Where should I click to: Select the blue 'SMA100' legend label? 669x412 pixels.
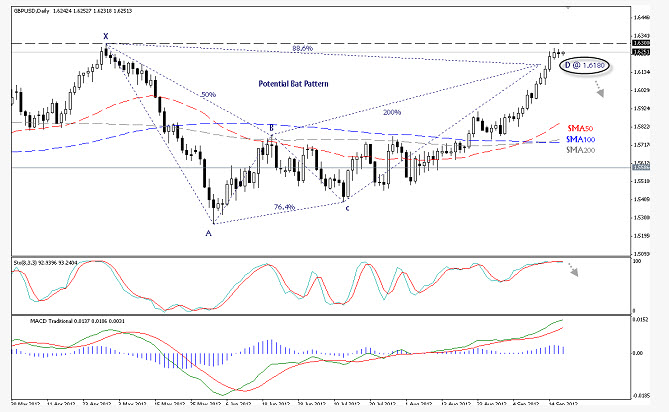580,139
